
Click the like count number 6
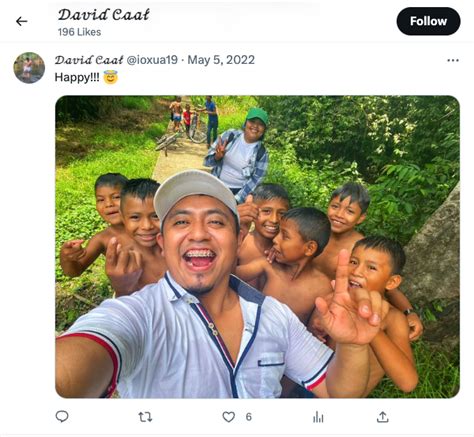click(249, 417)
